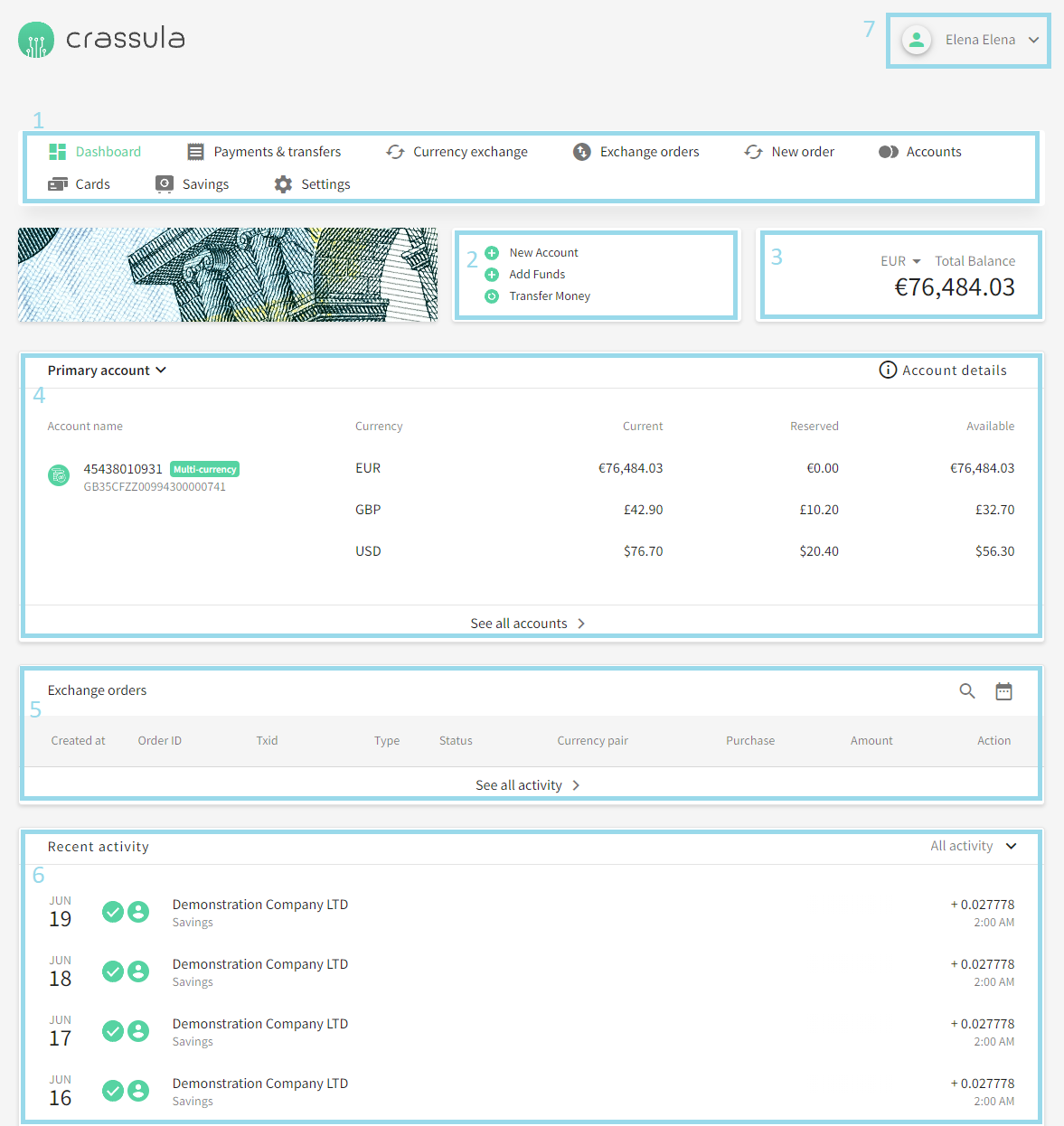This screenshot has height=1126, width=1064.
Task: Click the New Account plus icon
Action: [492, 253]
